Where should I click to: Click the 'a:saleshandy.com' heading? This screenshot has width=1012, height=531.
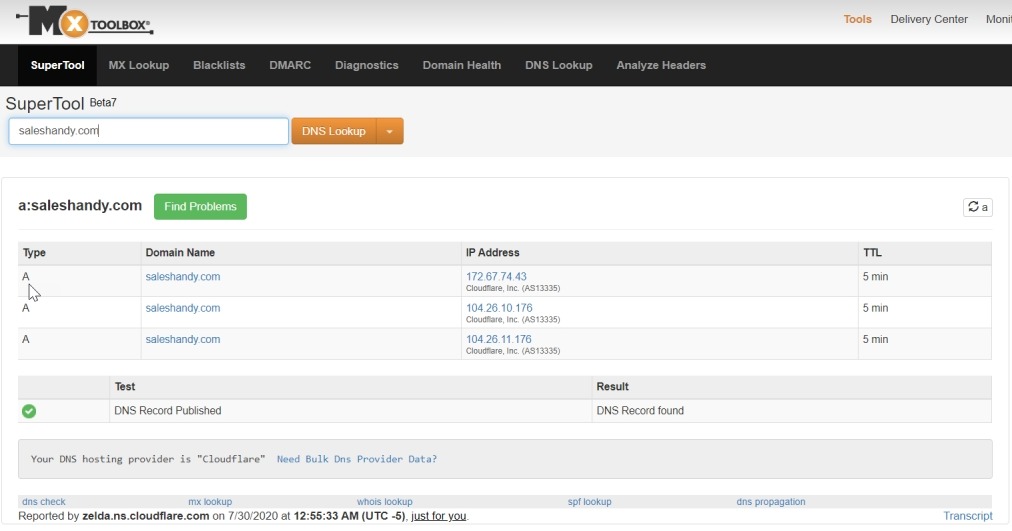[x=80, y=205]
